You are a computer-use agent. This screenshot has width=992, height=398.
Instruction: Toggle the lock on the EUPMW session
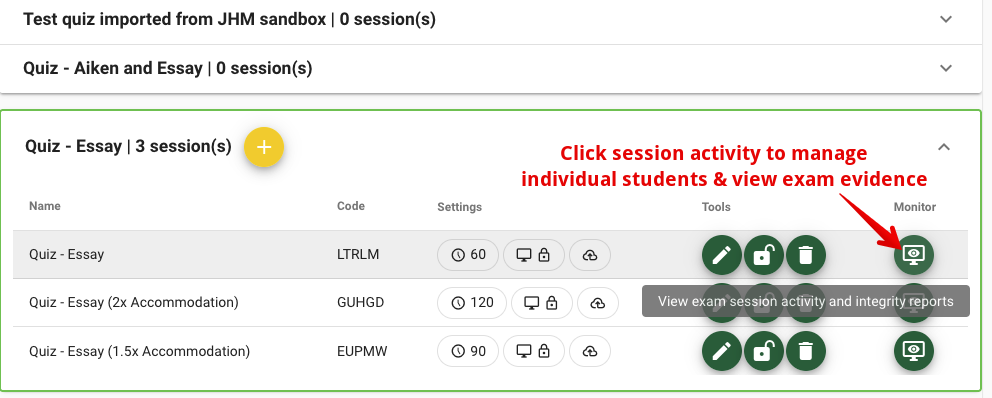[x=764, y=351]
